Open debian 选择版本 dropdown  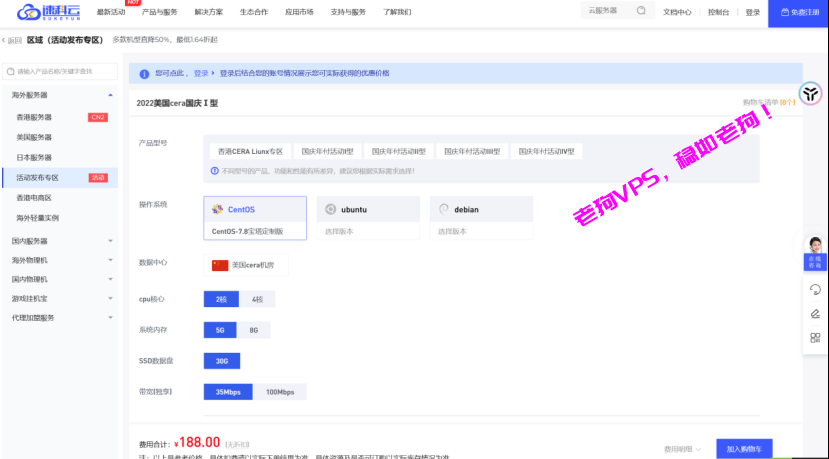481,231
